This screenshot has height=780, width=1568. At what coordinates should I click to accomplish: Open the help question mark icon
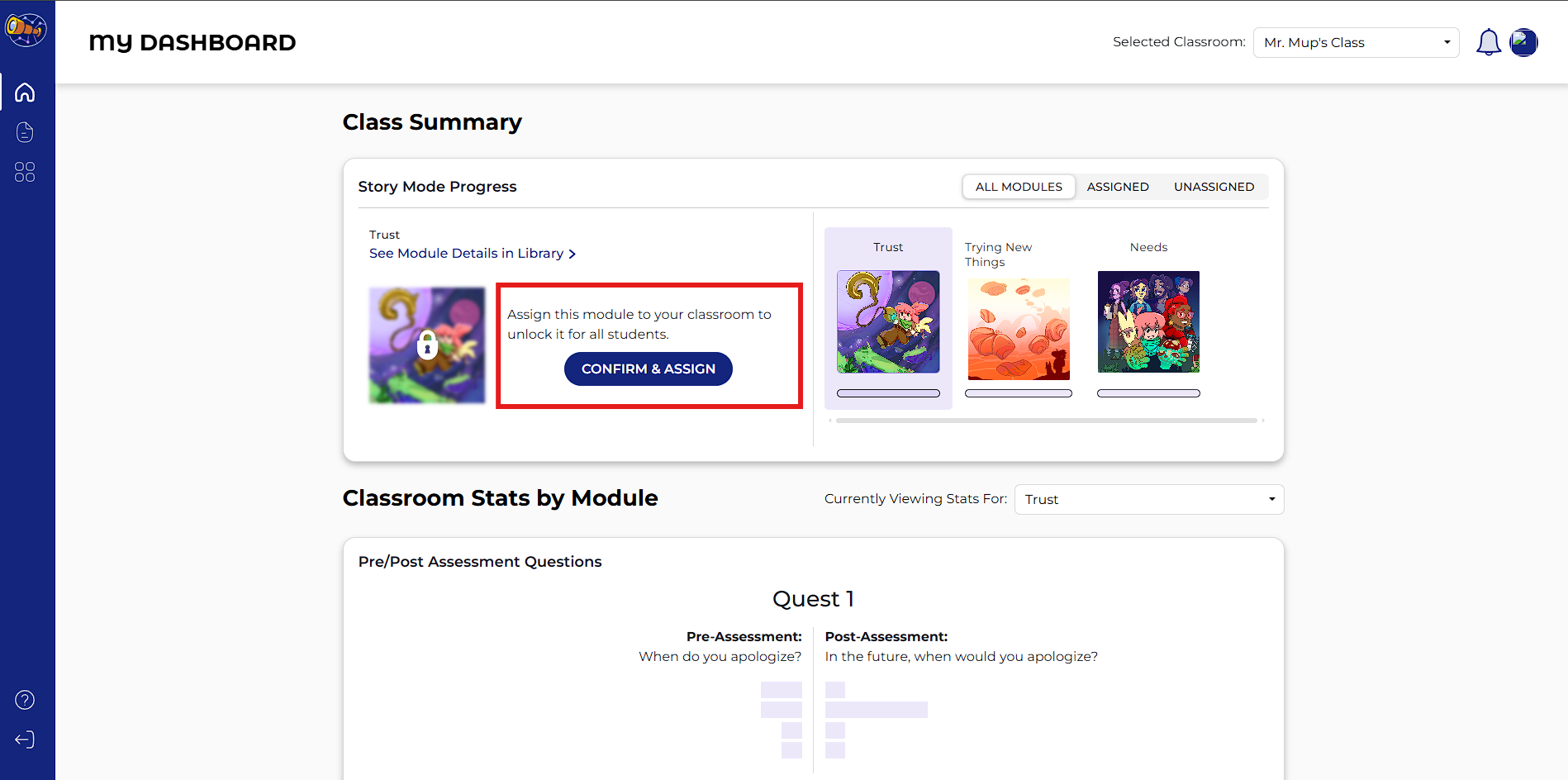tap(25, 700)
